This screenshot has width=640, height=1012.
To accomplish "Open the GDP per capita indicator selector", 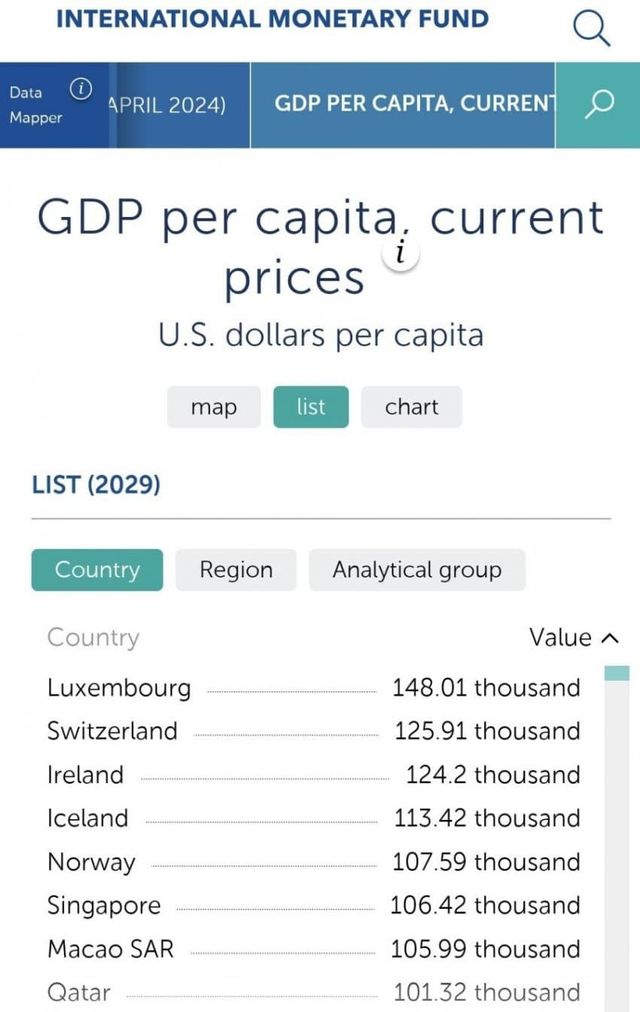I will click(413, 104).
